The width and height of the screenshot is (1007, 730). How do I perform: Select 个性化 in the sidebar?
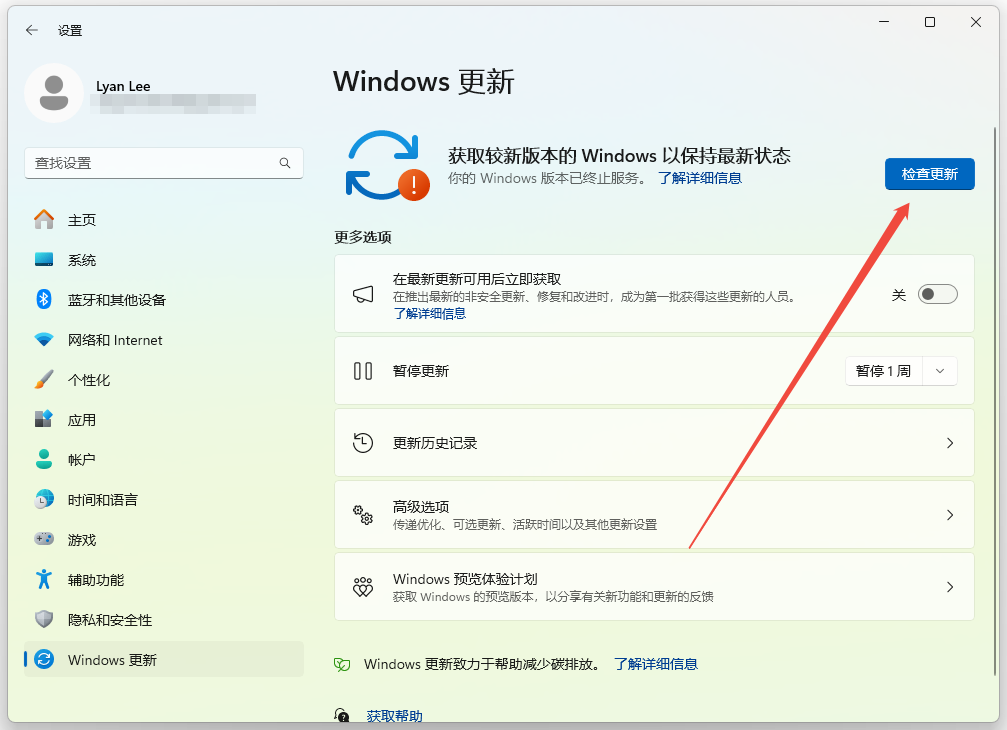(x=164, y=379)
